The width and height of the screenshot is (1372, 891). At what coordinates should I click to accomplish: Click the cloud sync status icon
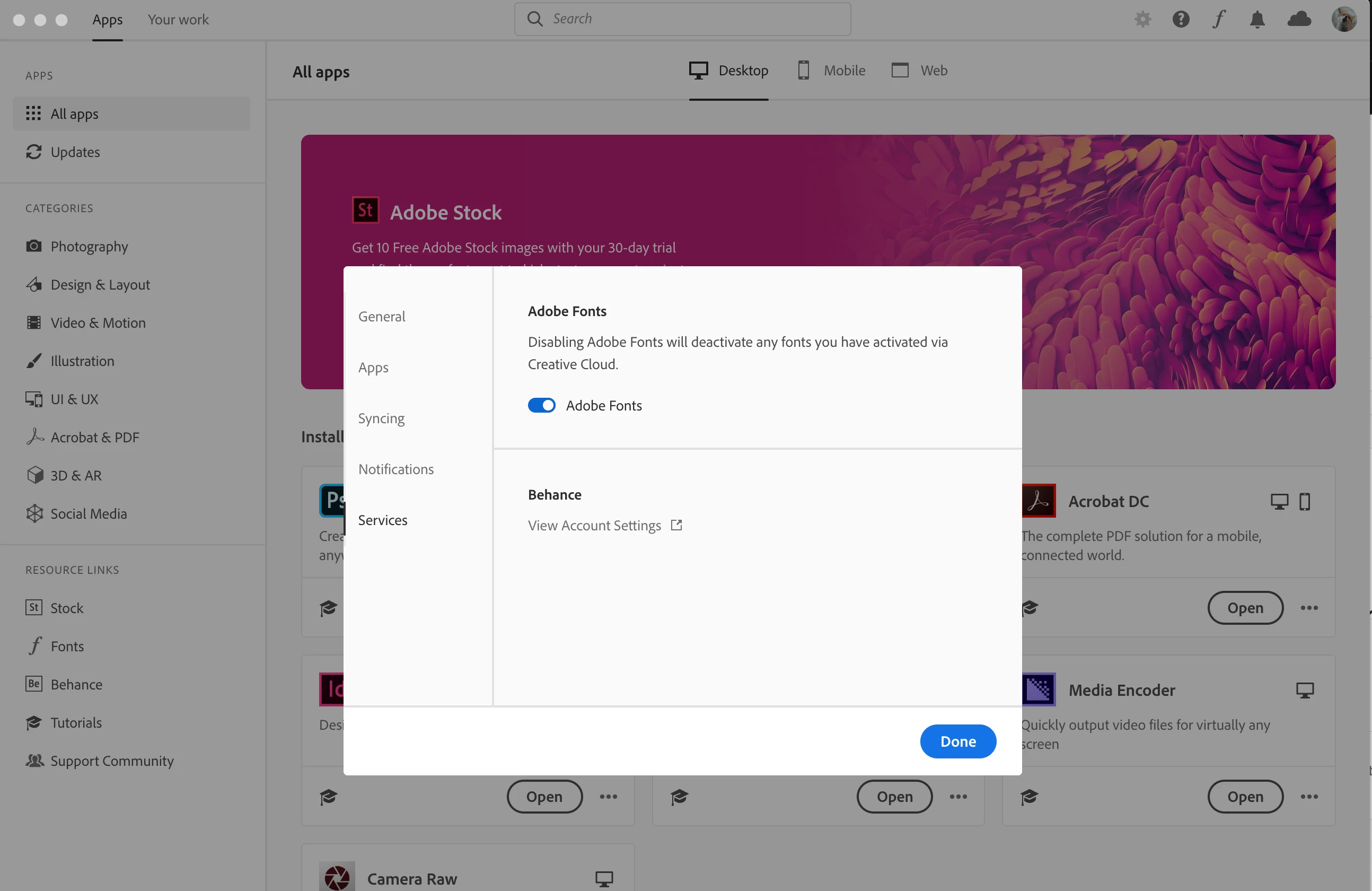(x=1299, y=19)
